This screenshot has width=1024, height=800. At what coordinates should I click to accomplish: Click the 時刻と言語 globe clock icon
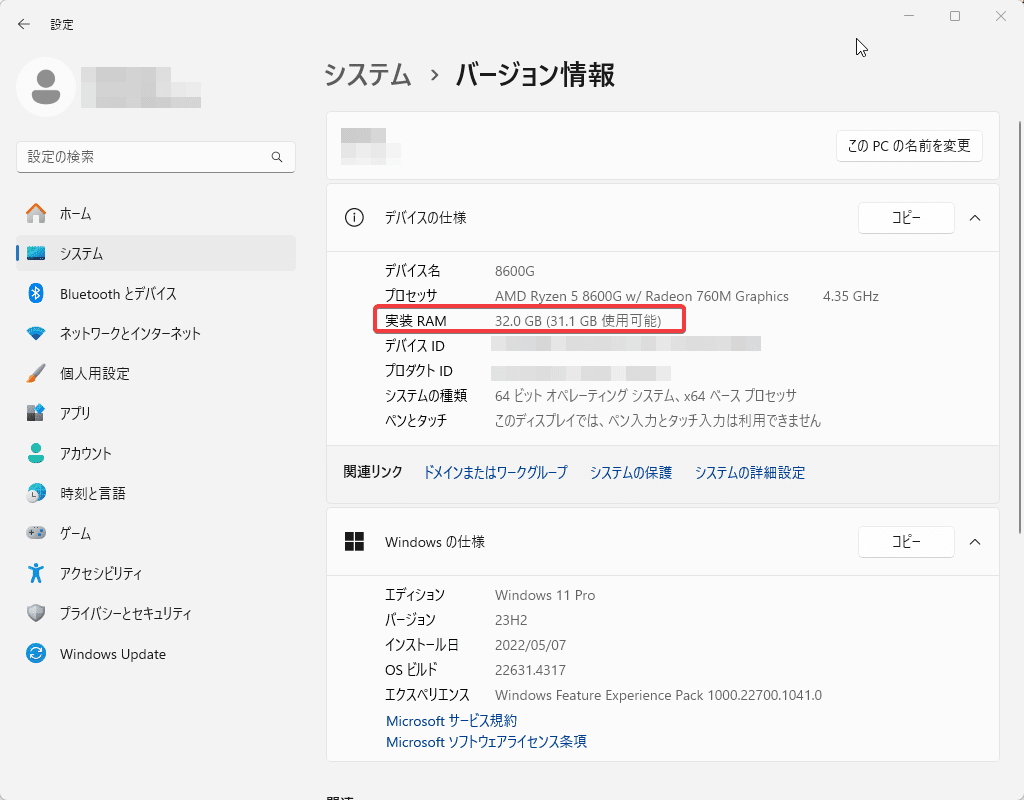pyautogui.click(x=36, y=493)
